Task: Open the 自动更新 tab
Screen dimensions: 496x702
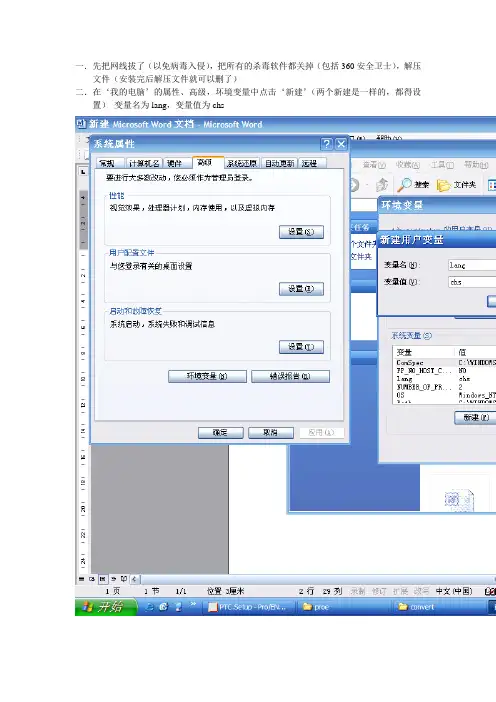Action: point(279,163)
